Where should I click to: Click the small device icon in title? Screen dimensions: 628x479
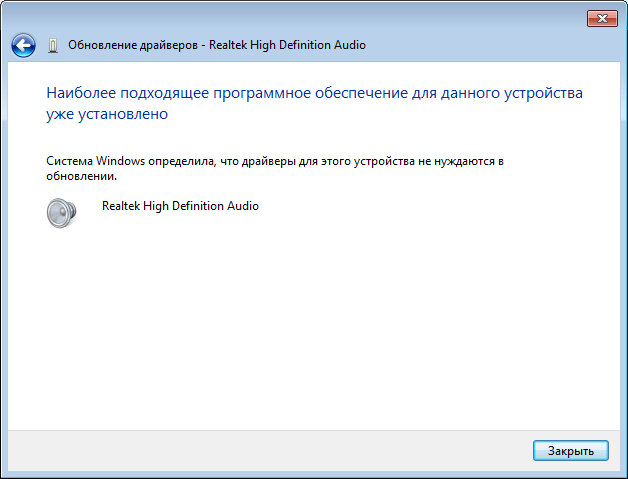[53, 45]
